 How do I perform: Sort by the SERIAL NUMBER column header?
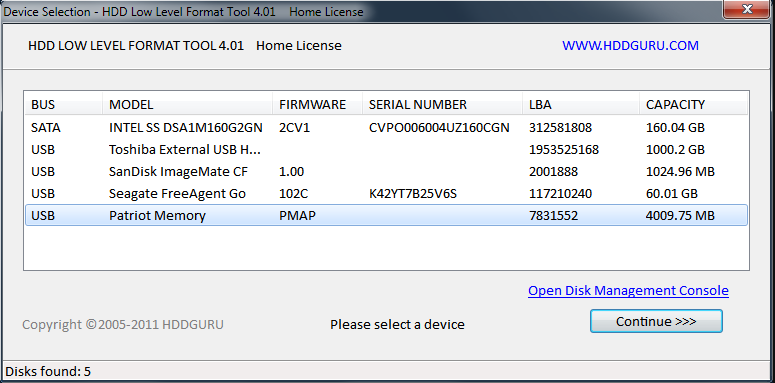(442, 105)
